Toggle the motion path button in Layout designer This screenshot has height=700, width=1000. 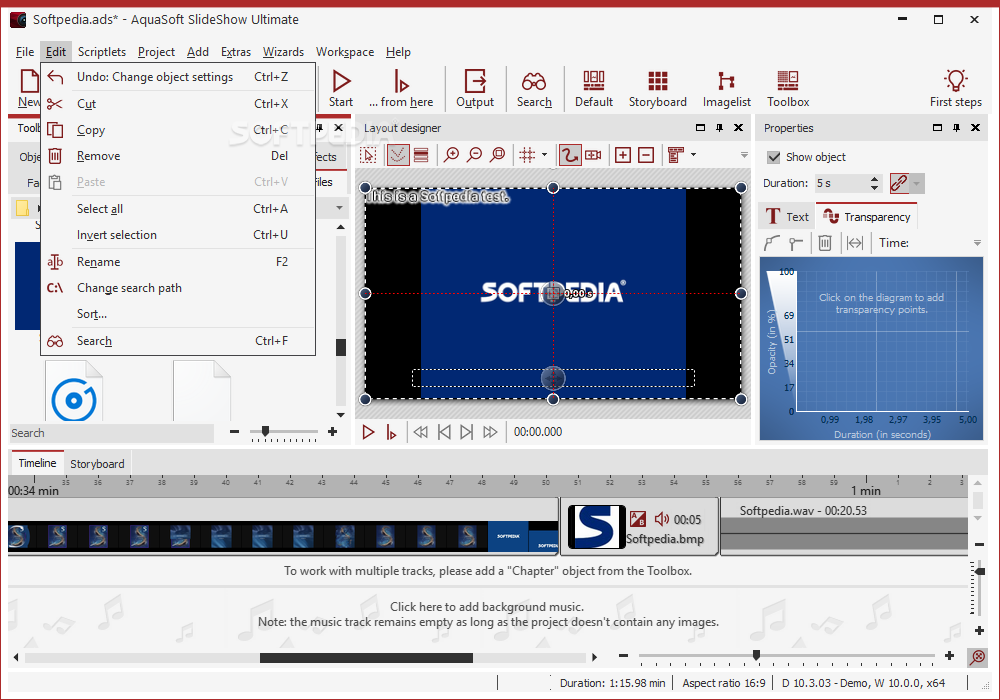coord(570,155)
